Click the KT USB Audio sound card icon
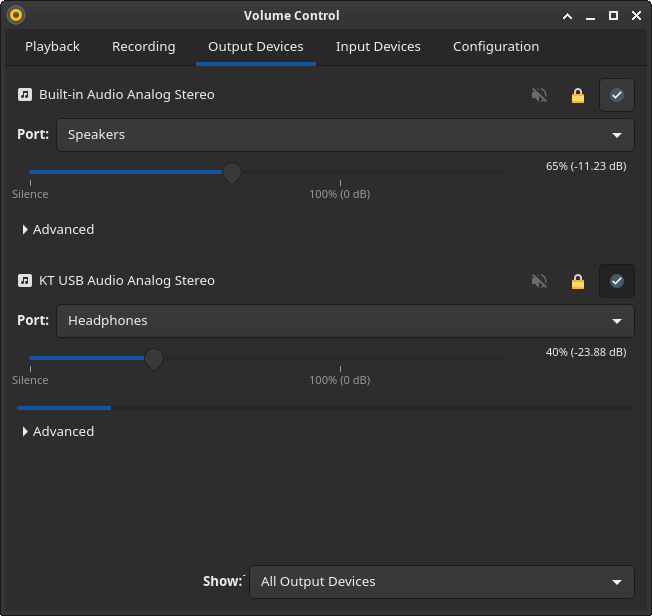This screenshot has width=652, height=616. [x=25, y=281]
